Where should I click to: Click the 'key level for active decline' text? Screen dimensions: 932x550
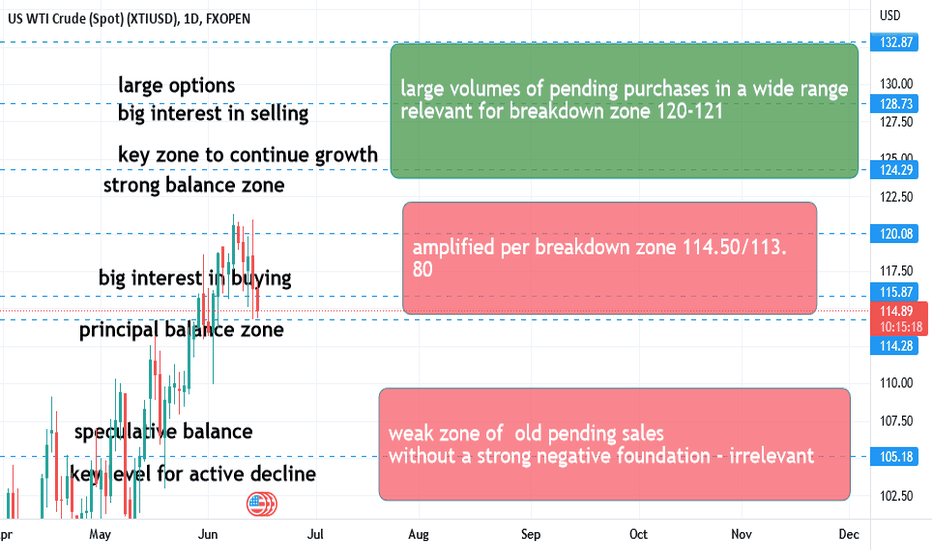pyautogui.click(x=193, y=474)
